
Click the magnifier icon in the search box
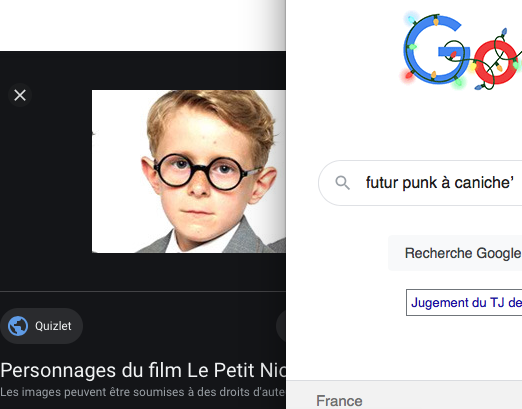coord(342,183)
